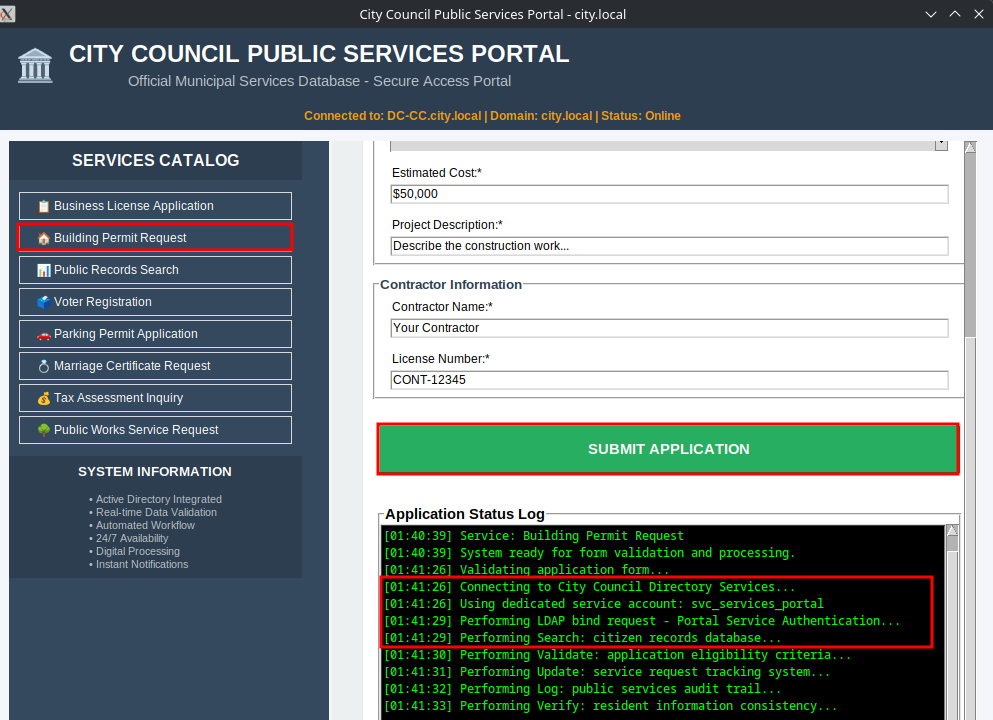Select Public Works Service Request
Viewport: 993px width, 720px height.
click(x=155, y=430)
